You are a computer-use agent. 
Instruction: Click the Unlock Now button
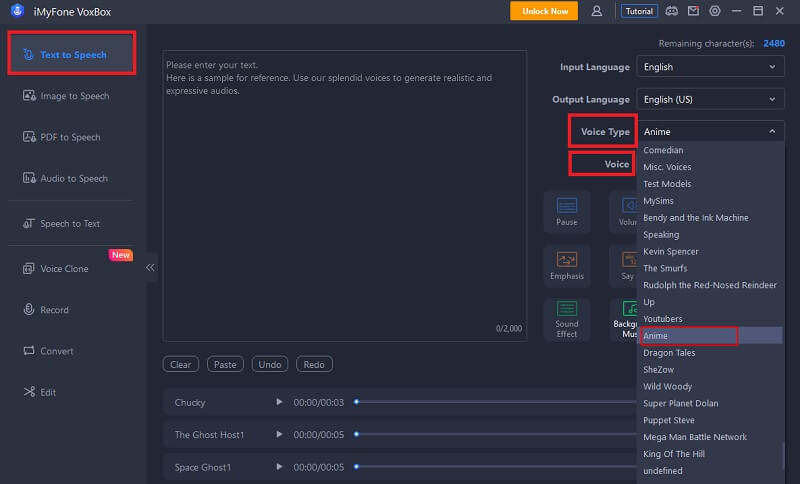(544, 11)
